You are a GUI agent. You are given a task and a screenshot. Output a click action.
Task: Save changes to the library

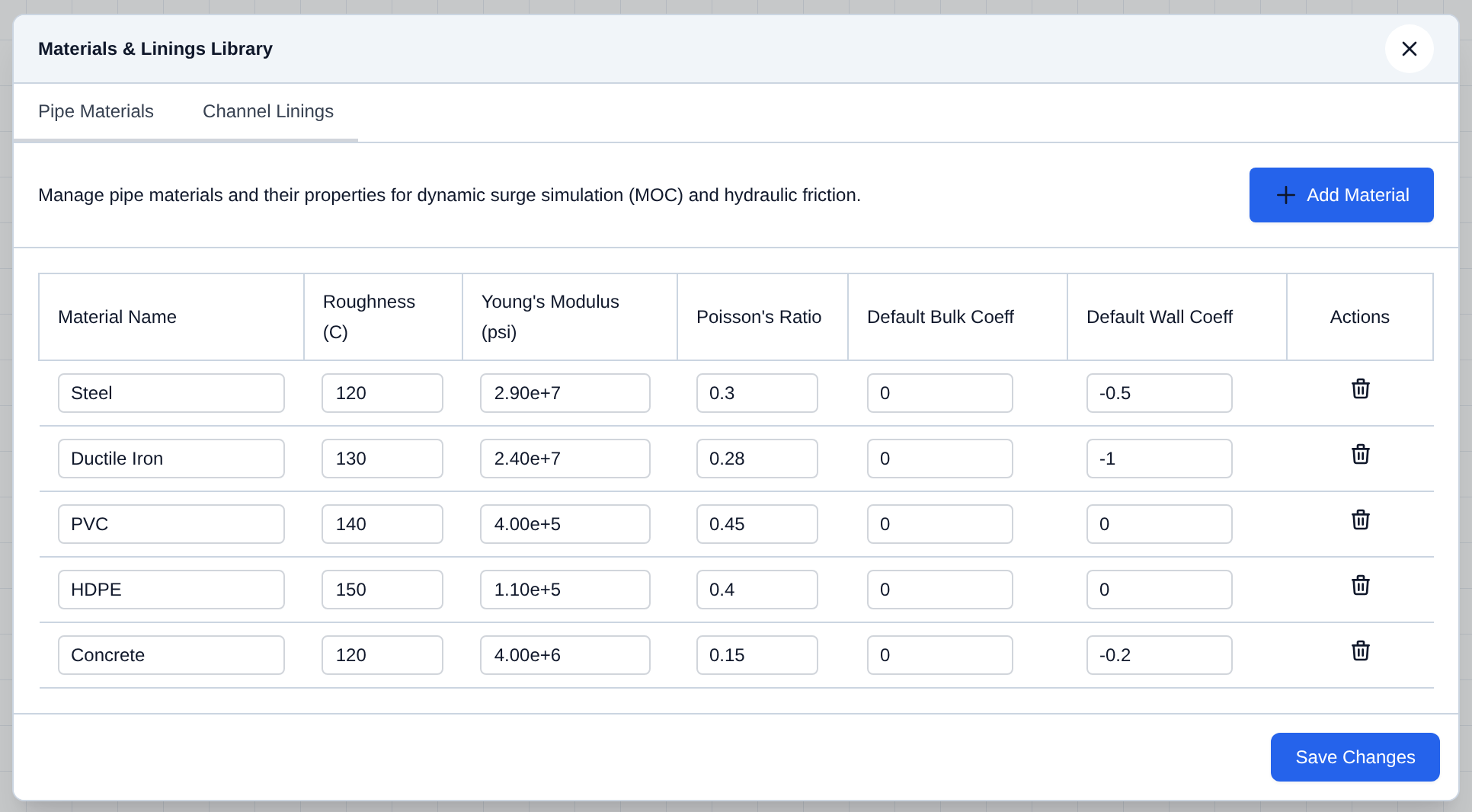pos(1355,757)
